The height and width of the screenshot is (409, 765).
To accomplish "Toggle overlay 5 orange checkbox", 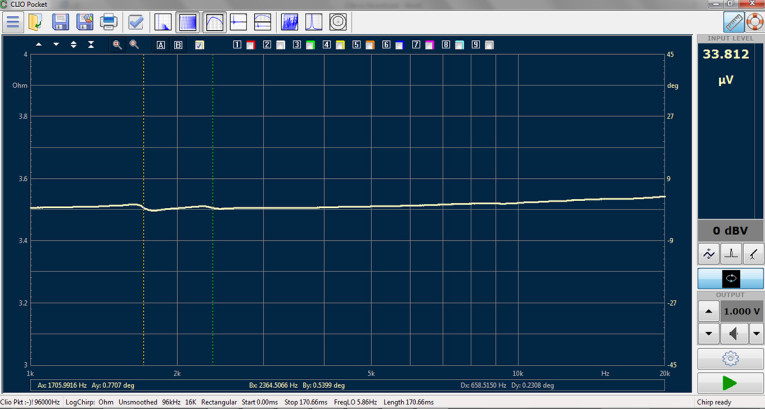I will [370, 45].
